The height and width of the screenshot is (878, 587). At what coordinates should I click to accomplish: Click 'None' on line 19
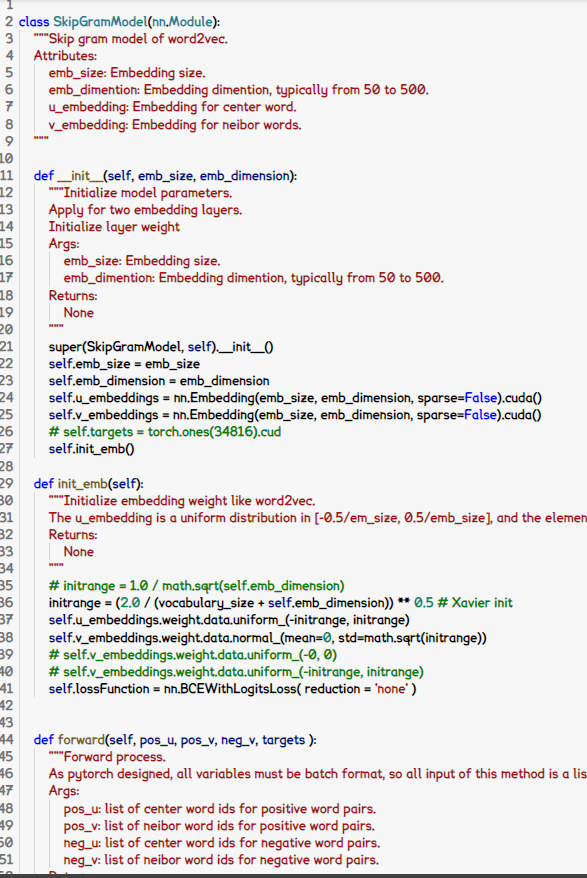pyautogui.click(x=78, y=312)
